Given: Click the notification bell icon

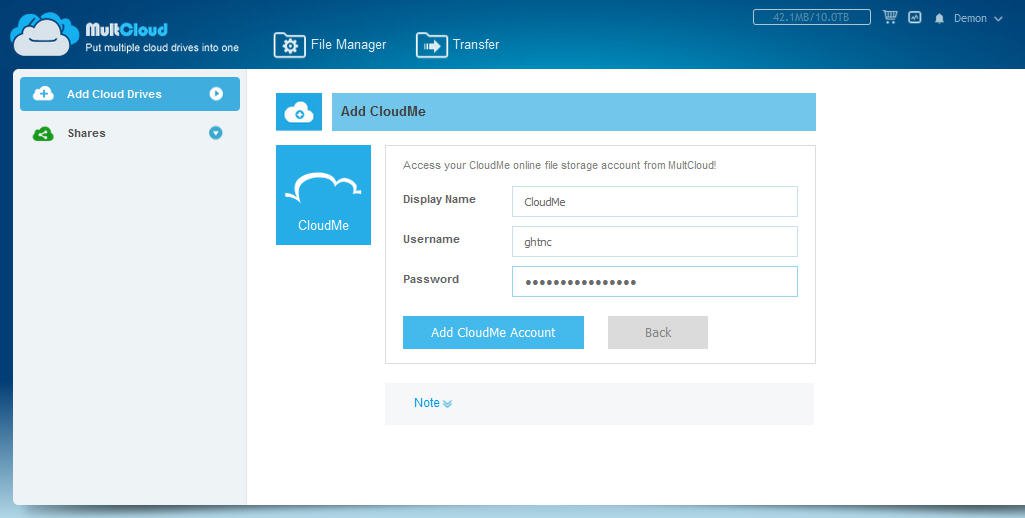Looking at the screenshot, I should (x=939, y=19).
